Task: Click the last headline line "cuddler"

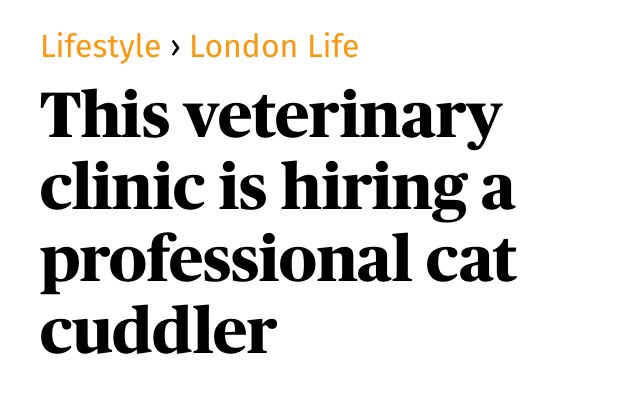Action: (156, 330)
